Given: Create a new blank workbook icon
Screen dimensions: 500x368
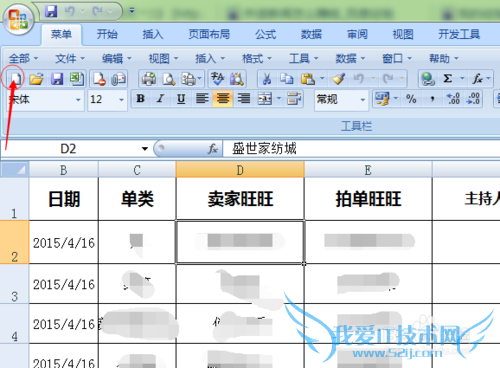Looking at the screenshot, I should pos(16,79).
